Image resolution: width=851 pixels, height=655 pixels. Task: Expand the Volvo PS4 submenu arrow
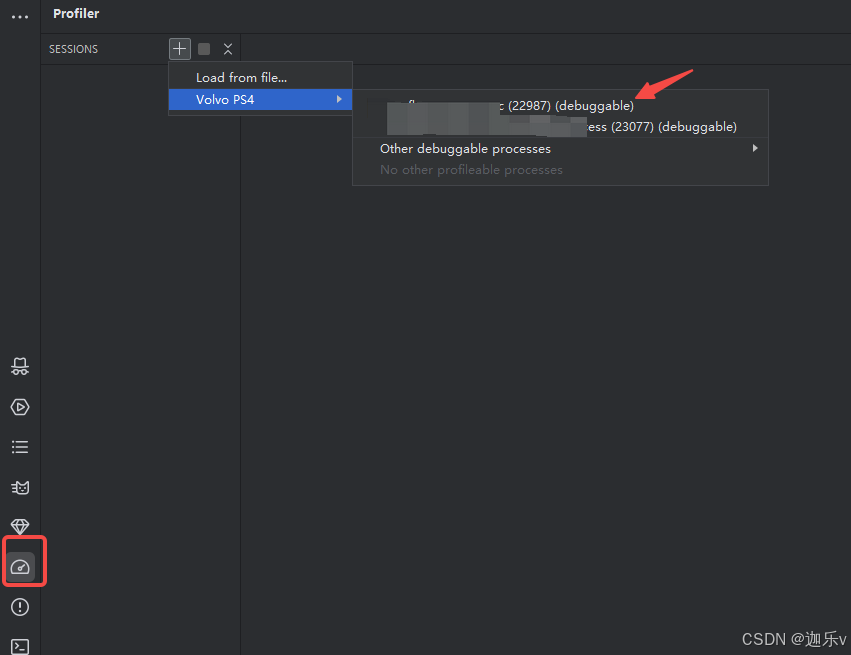(x=340, y=99)
